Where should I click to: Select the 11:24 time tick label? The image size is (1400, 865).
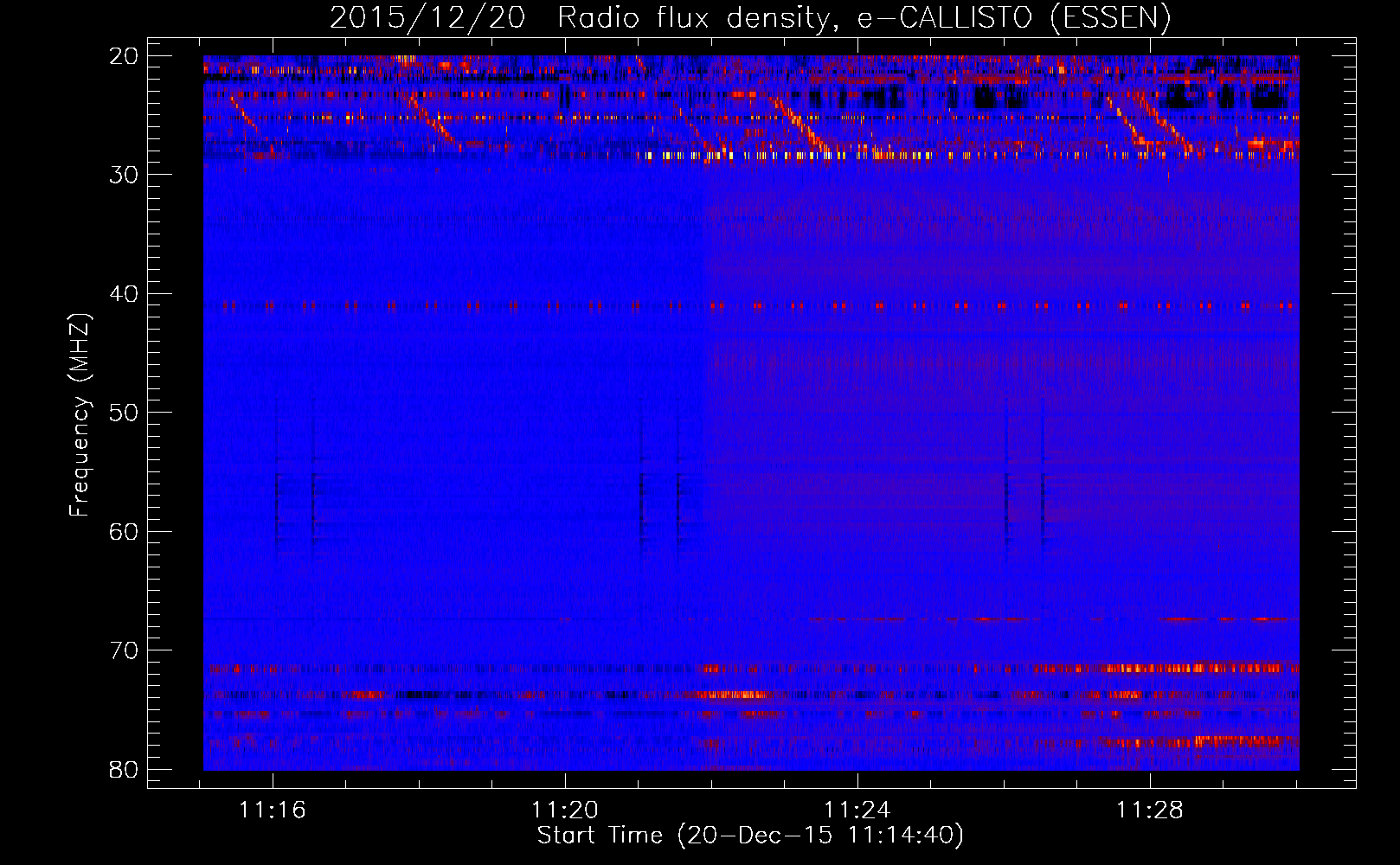[857, 811]
